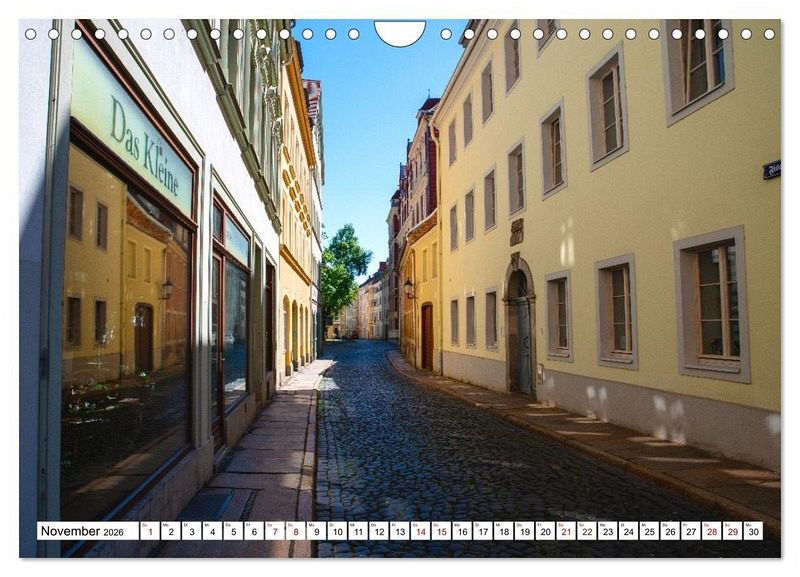Select Sunday the 22nd cell
800x577 pixels.
[587, 531]
